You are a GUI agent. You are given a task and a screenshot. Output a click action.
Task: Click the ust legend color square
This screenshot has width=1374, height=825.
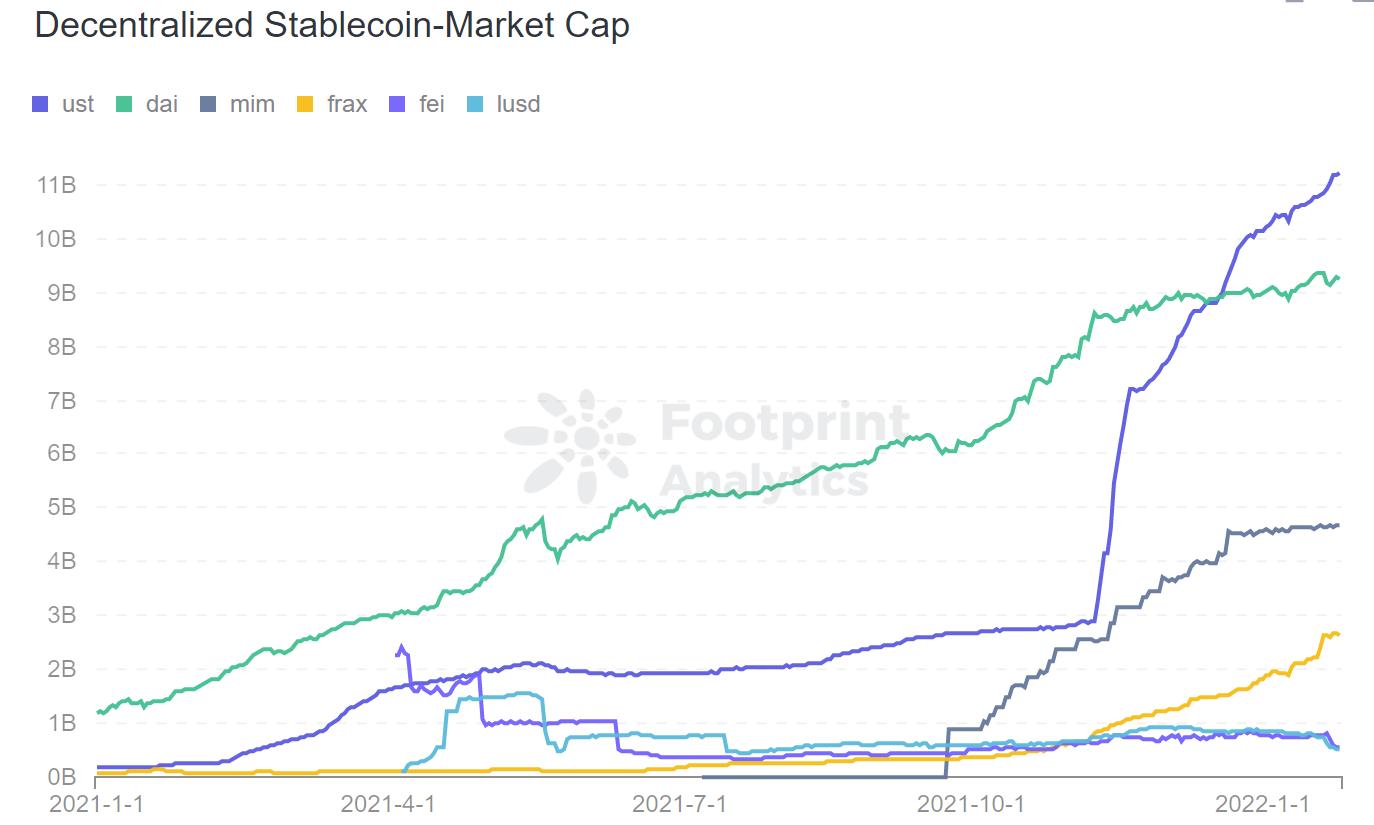tap(41, 104)
